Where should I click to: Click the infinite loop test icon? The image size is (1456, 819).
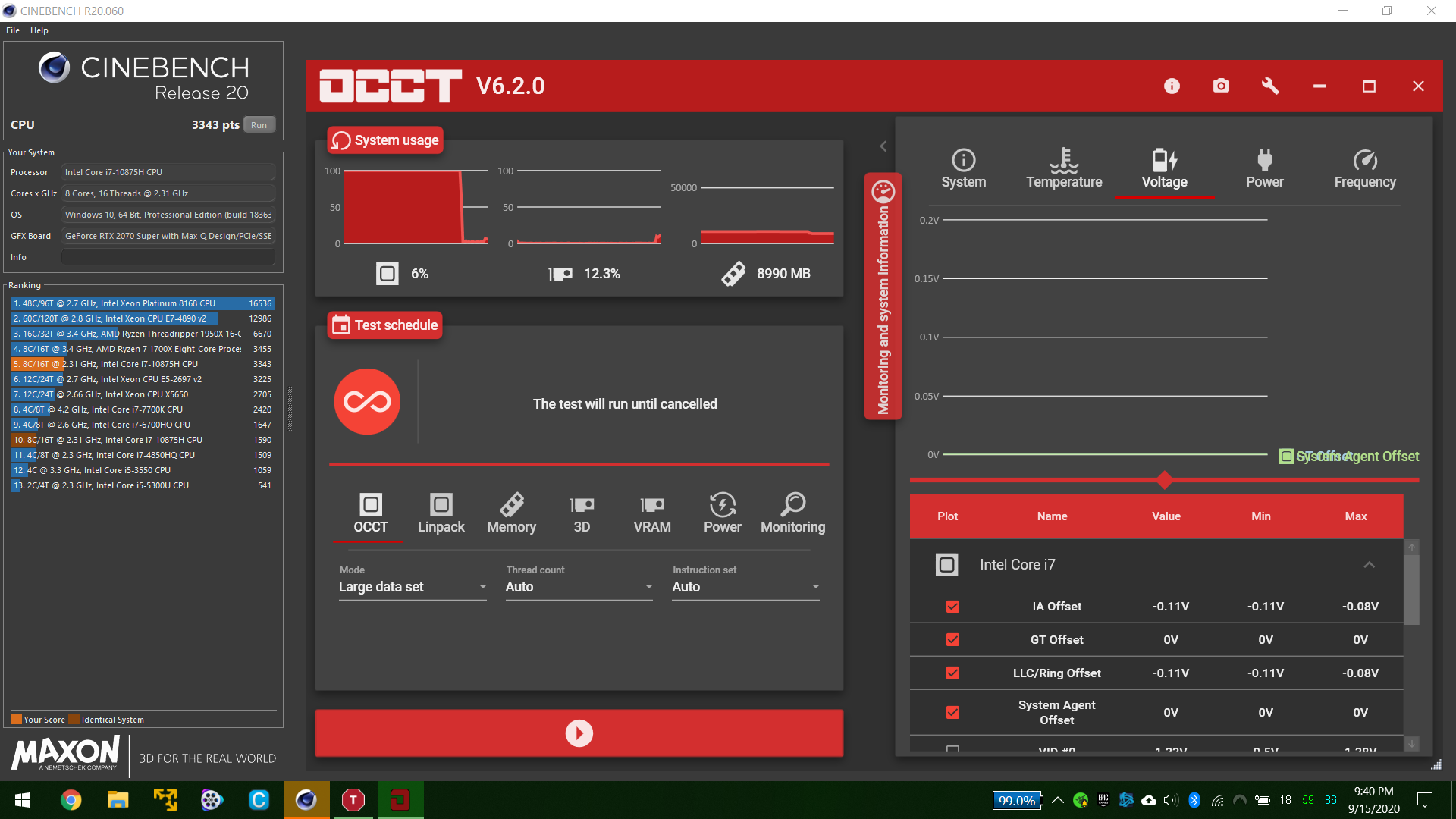click(367, 401)
